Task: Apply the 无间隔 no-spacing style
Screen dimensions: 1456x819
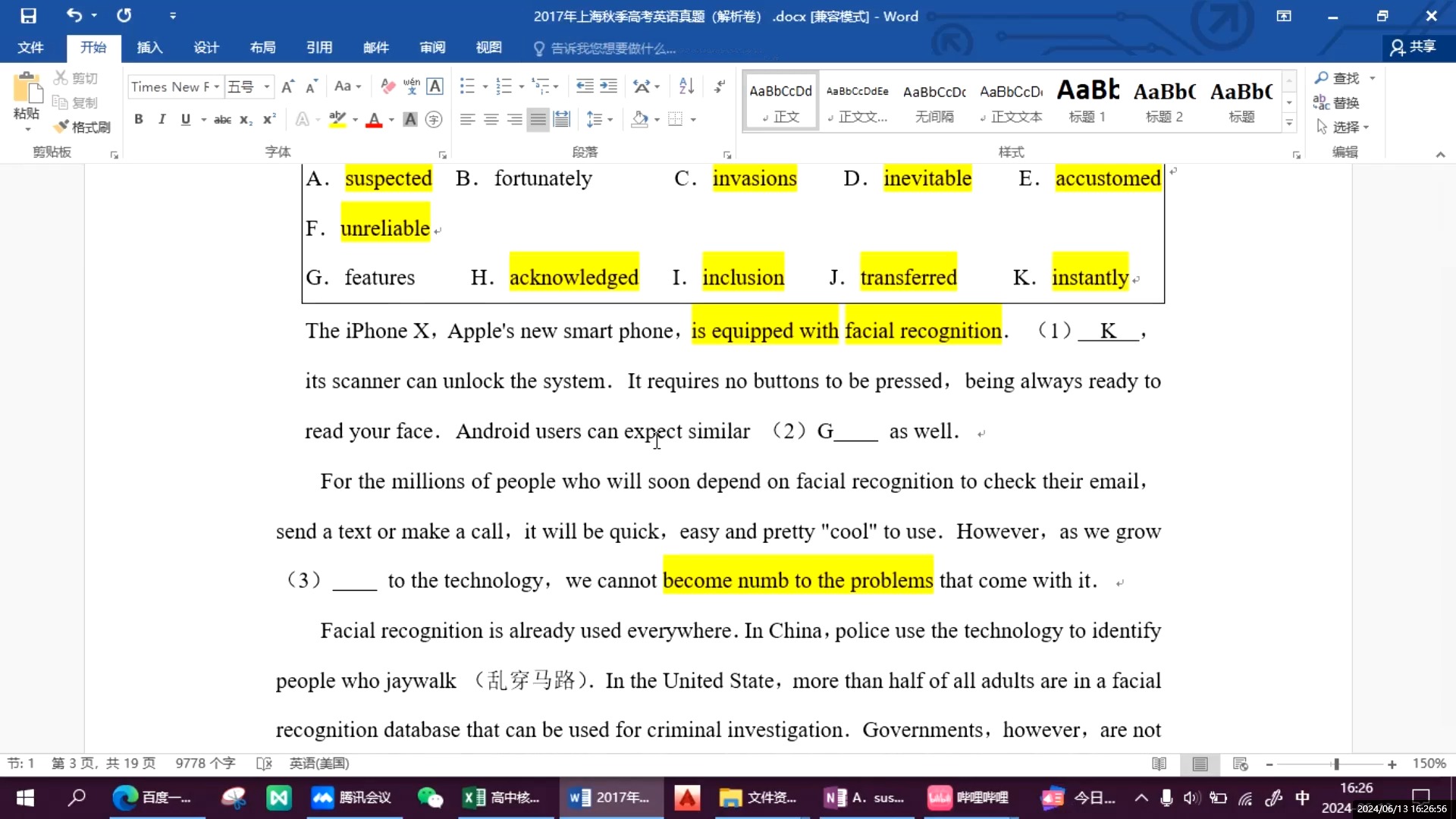Action: (934, 101)
